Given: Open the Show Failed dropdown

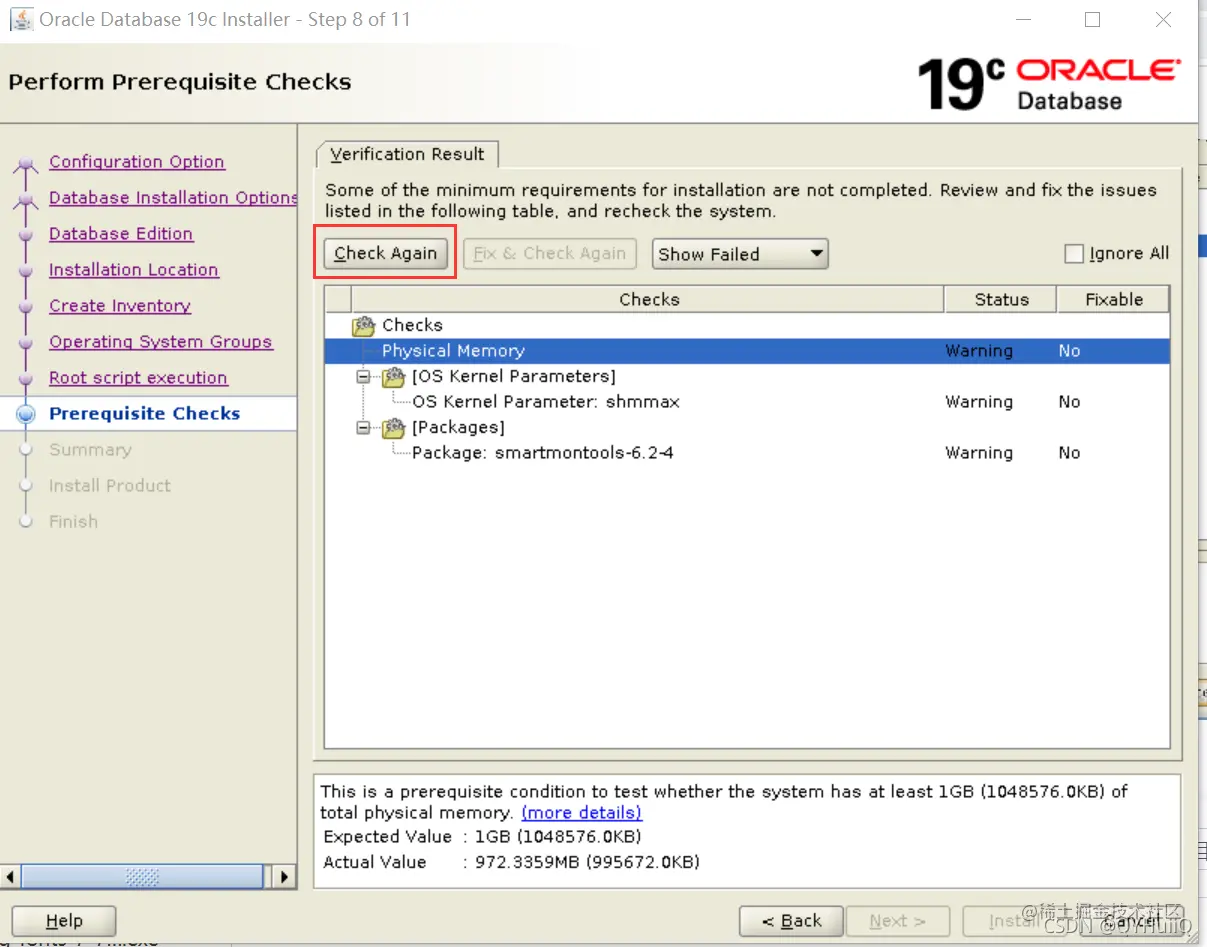Looking at the screenshot, I should (740, 254).
